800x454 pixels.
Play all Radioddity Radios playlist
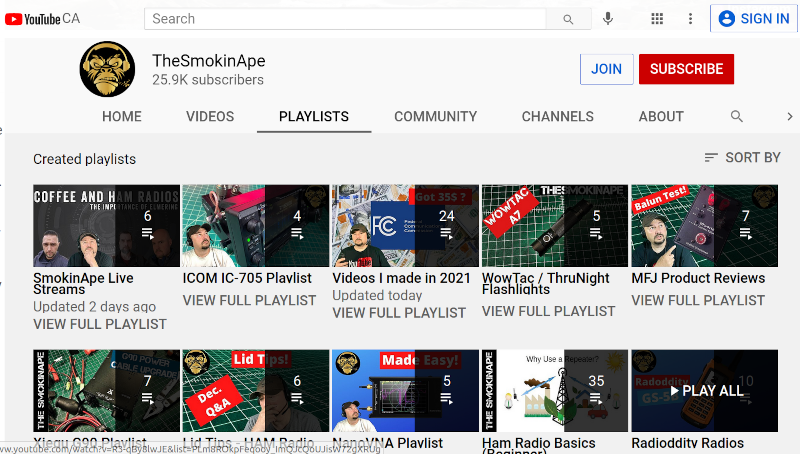[x=707, y=391]
